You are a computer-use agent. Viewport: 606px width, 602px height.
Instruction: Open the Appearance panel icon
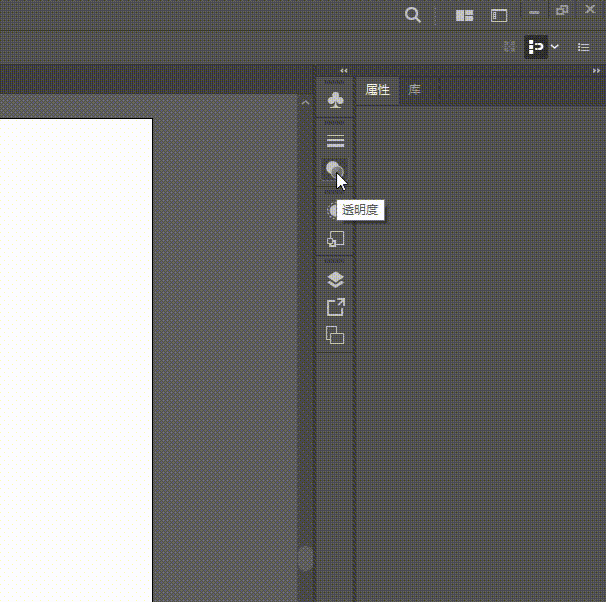(x=332, y=211)
